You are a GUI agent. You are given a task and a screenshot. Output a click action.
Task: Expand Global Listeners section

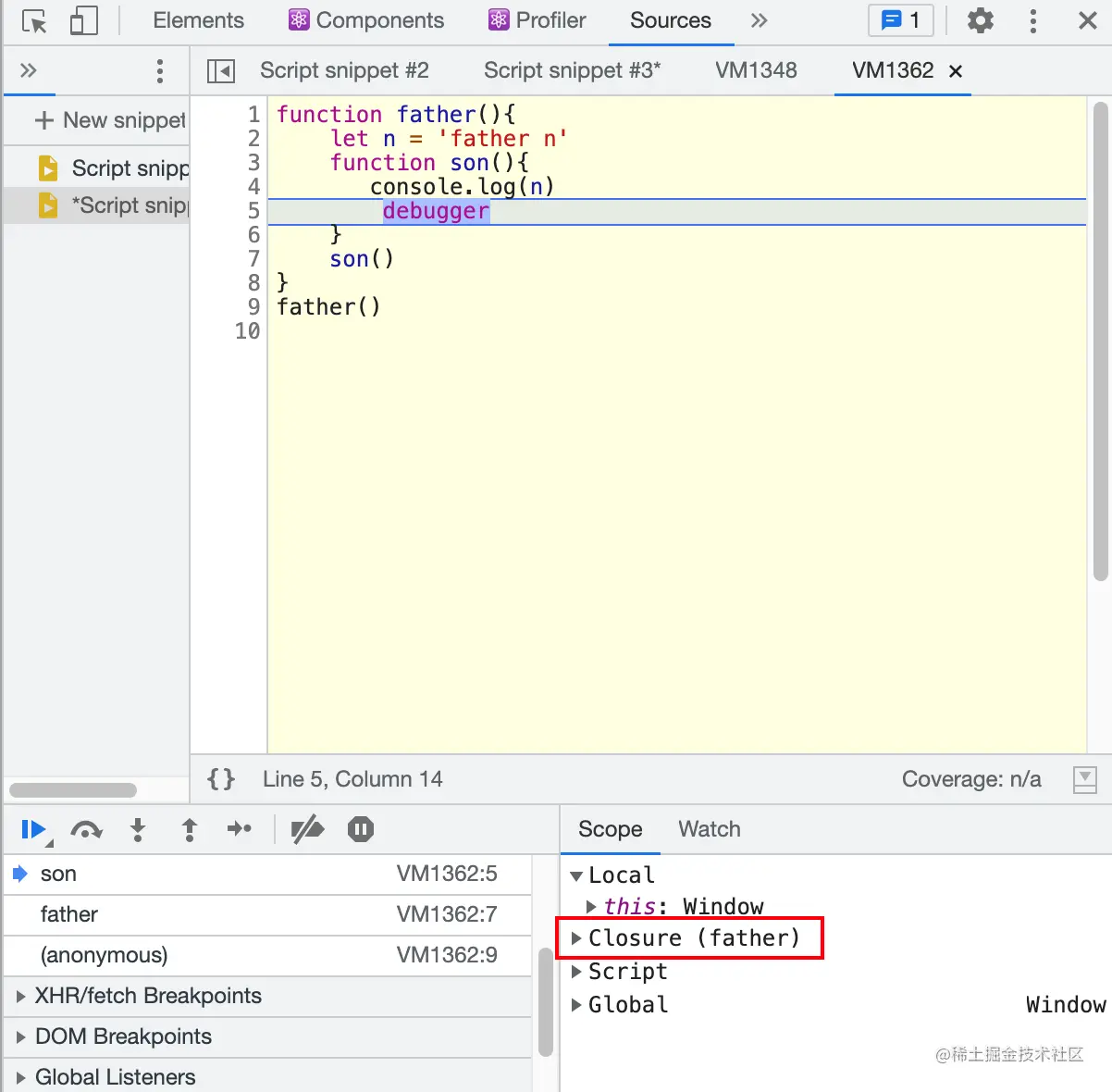pyautogui.click(x=268, y=1076)
